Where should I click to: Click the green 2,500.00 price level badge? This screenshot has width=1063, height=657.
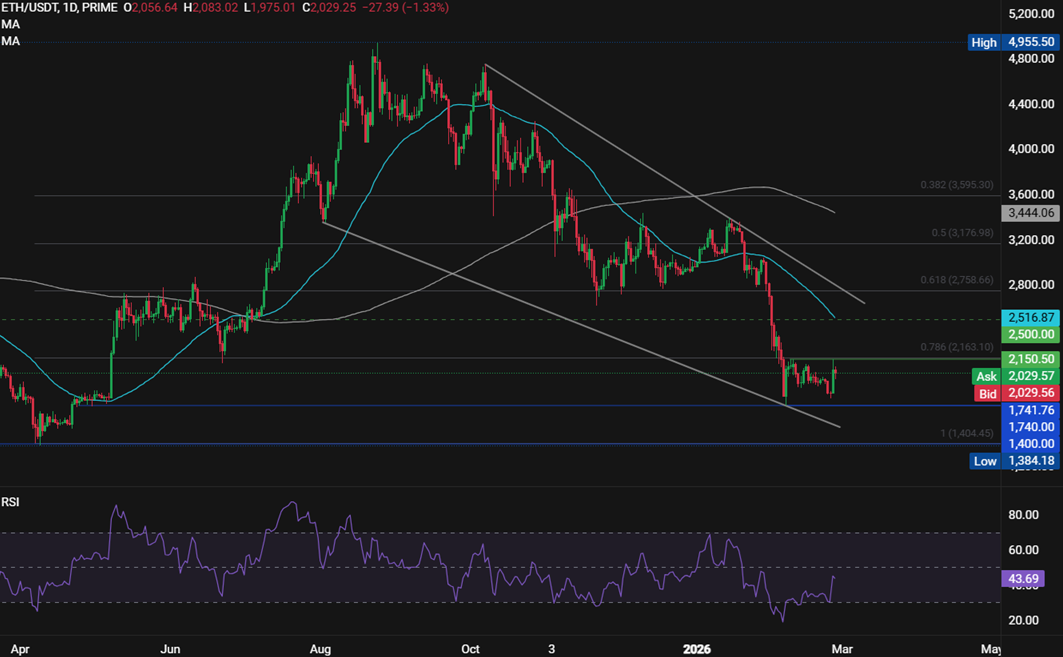click(x=1030, y=334)
